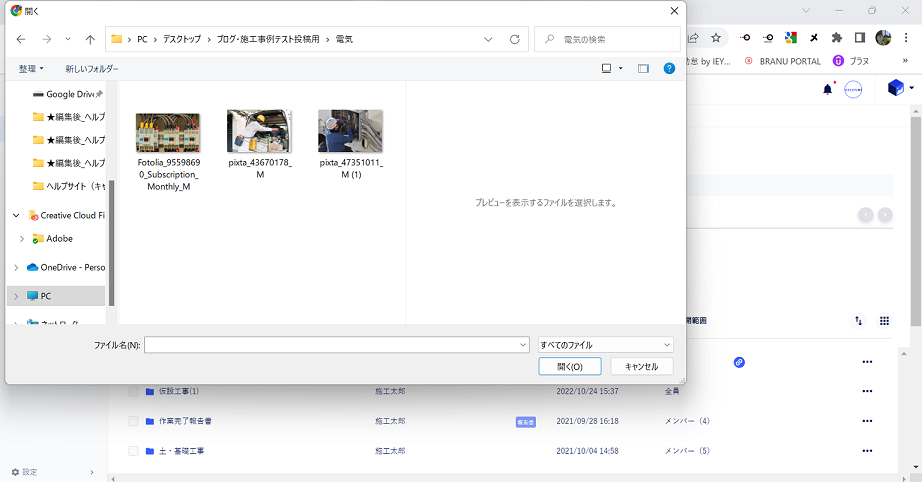Click the navigation pane scrollbar
Image resolution: width=922 pixels, height=482 pixels.
(111, 243)
